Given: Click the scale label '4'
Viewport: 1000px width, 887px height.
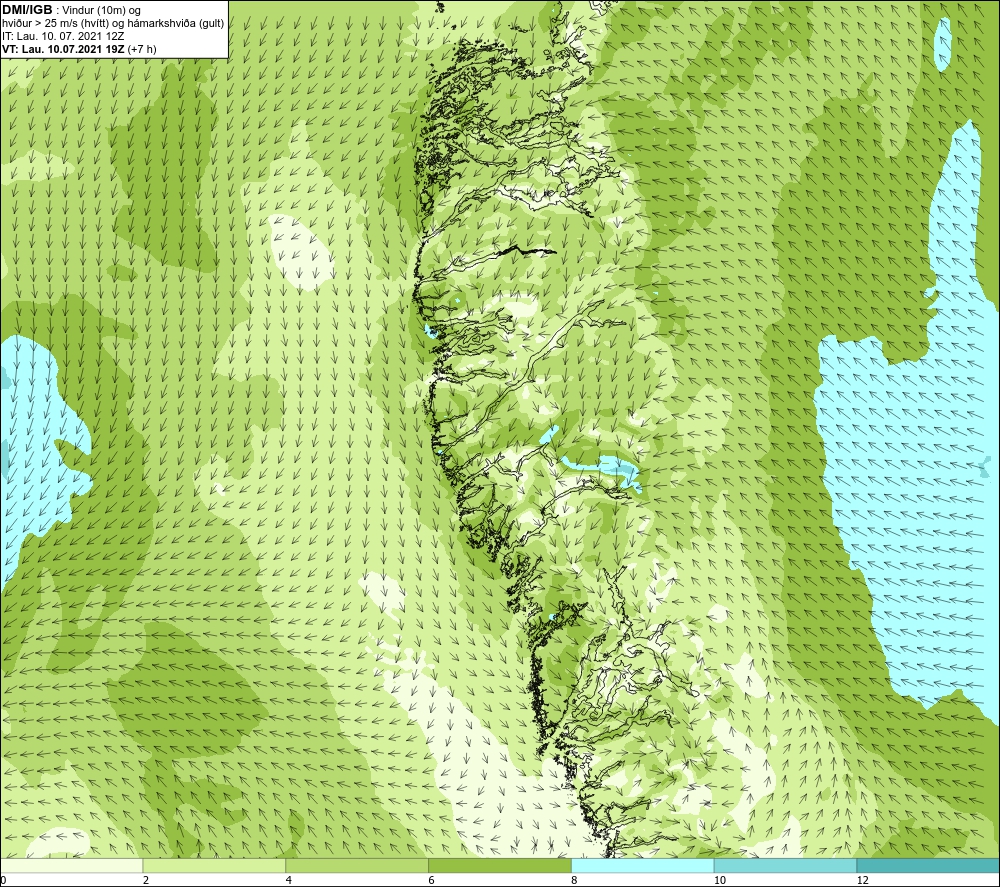Looking at the screenshot, I should pyautogui.click(x=289, y=880).
